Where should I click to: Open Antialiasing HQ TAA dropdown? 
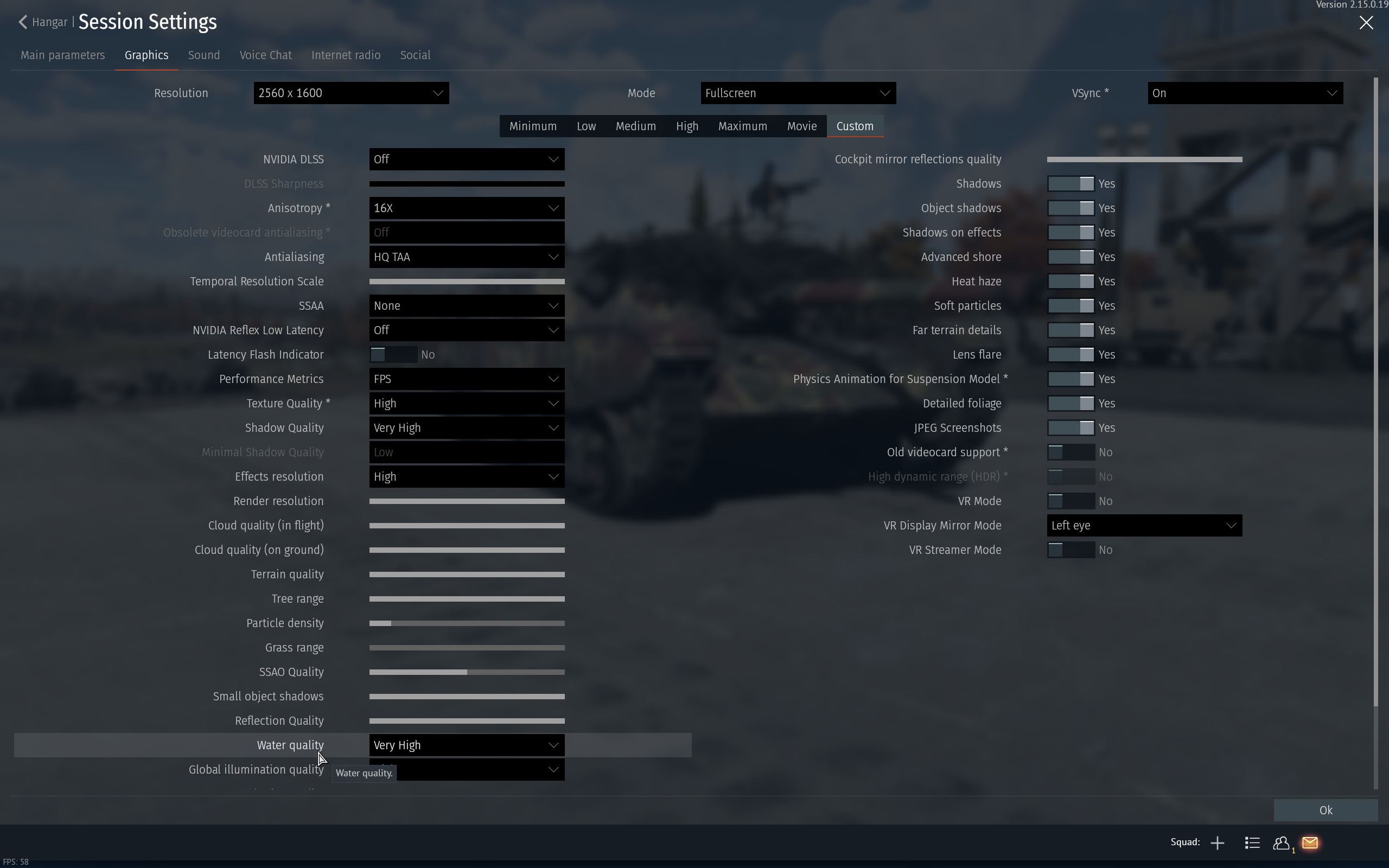coord(467,257)
